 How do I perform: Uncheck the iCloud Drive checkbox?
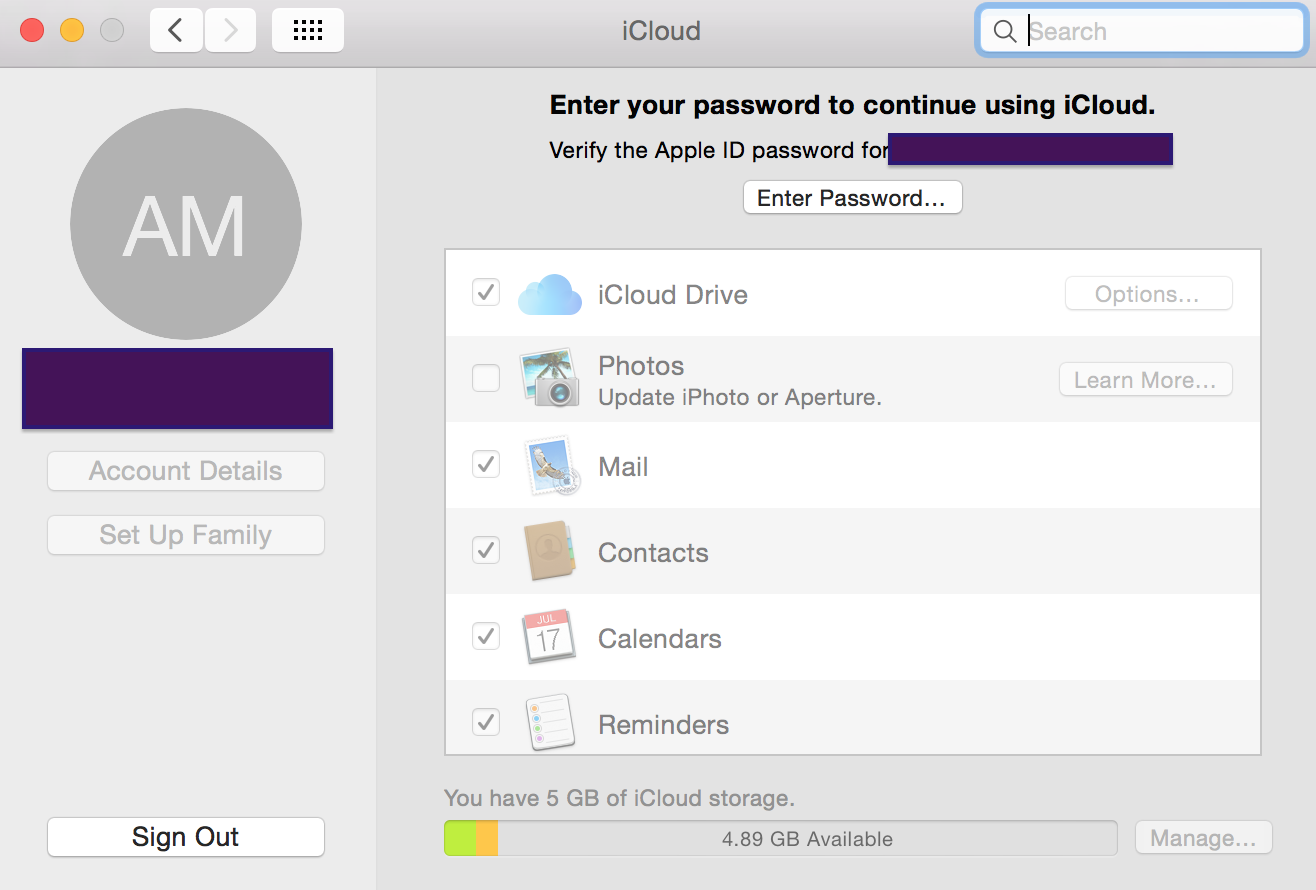pos(486,293)
